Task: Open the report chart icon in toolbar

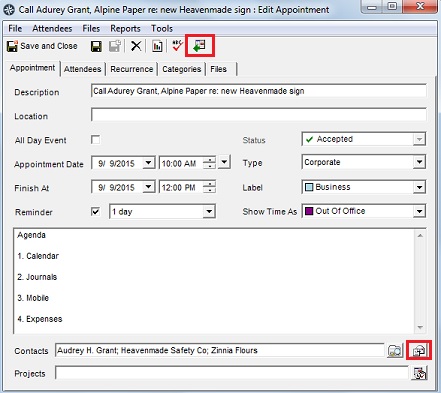Action: 157,46
